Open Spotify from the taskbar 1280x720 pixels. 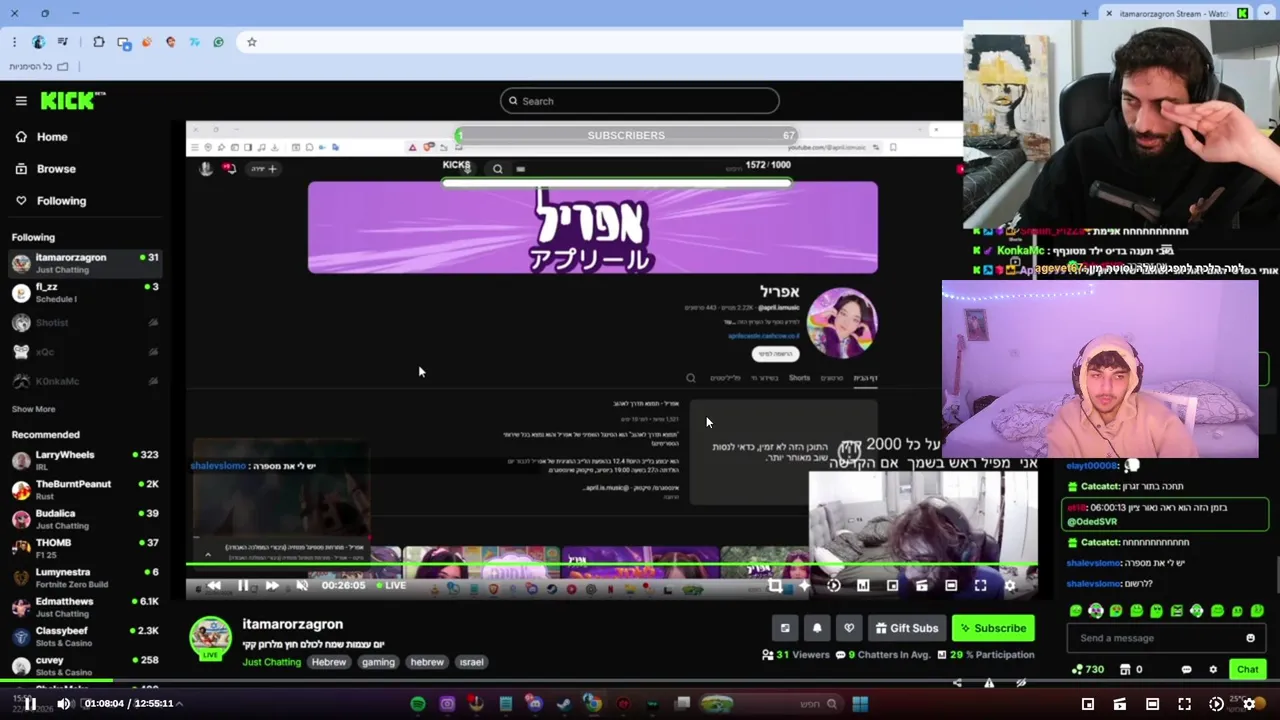coord(418,704)
